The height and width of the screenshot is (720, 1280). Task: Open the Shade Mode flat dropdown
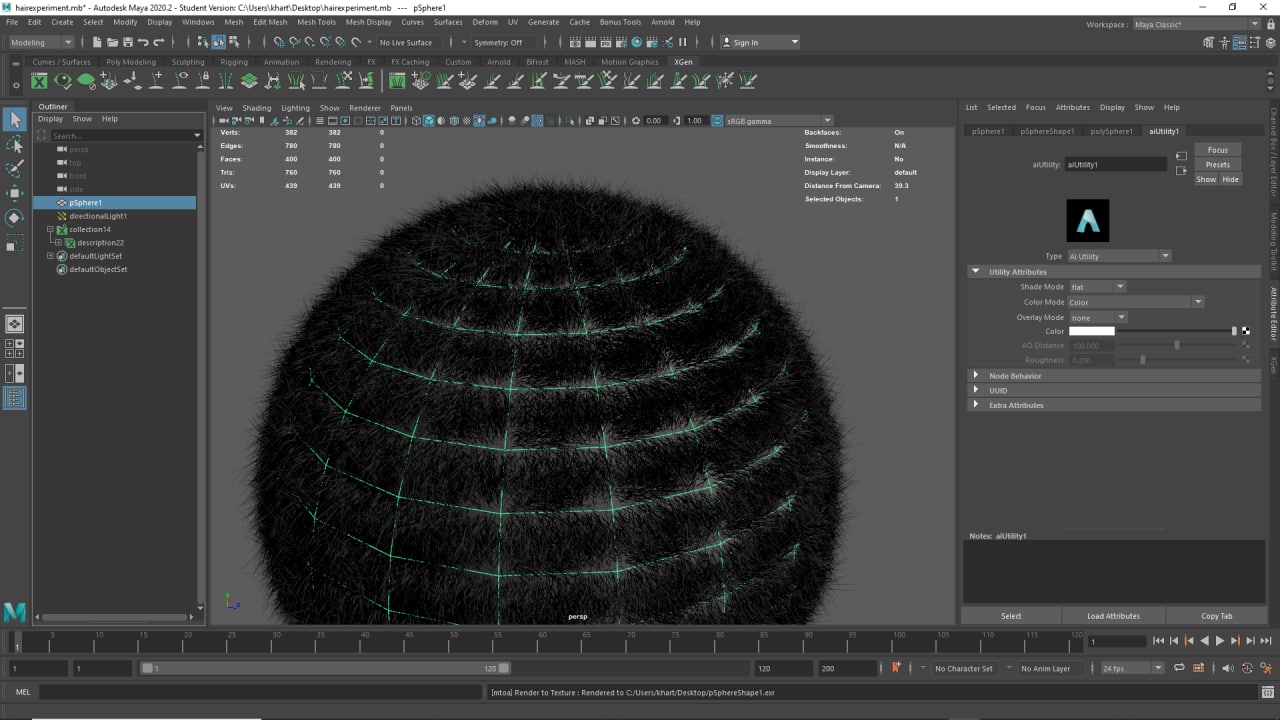point(1098,287)
